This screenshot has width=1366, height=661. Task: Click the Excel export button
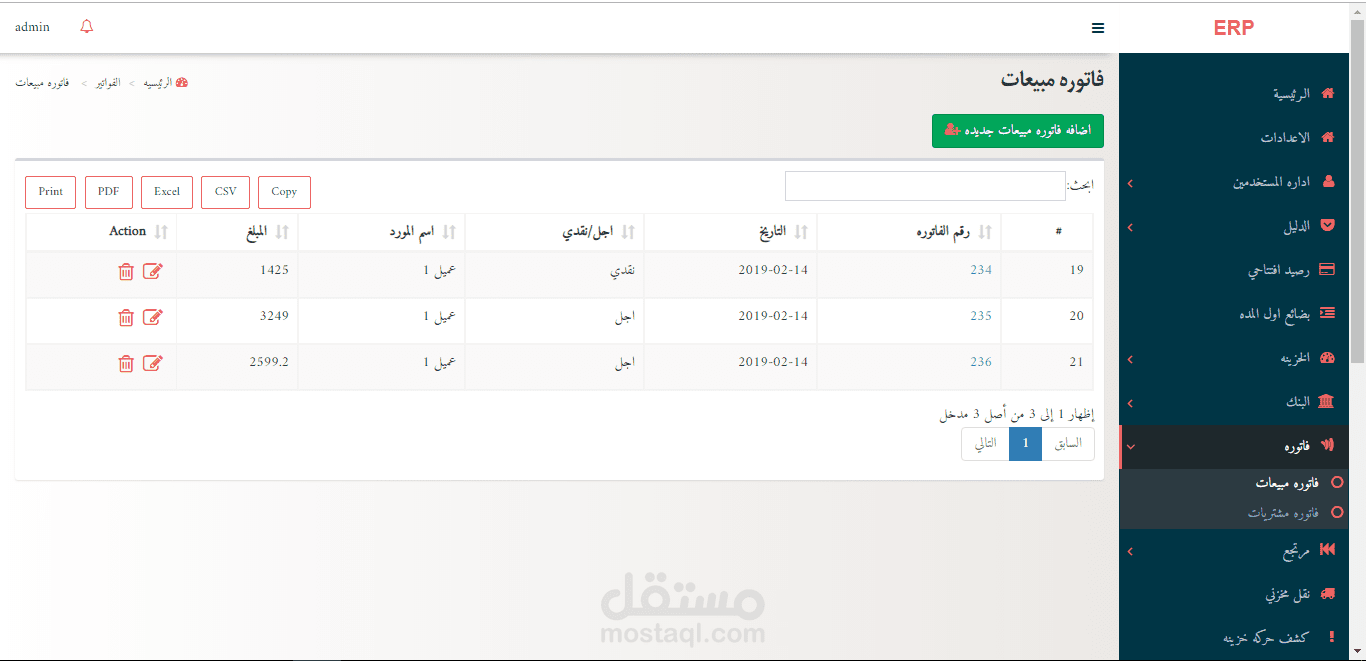167,192
